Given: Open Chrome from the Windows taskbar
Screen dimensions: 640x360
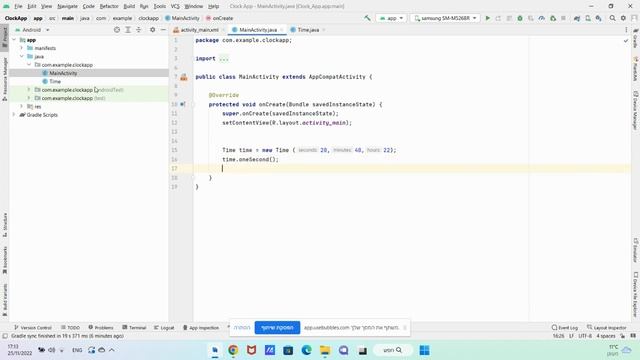Looking at the screenshot, I should click(233, 350).
